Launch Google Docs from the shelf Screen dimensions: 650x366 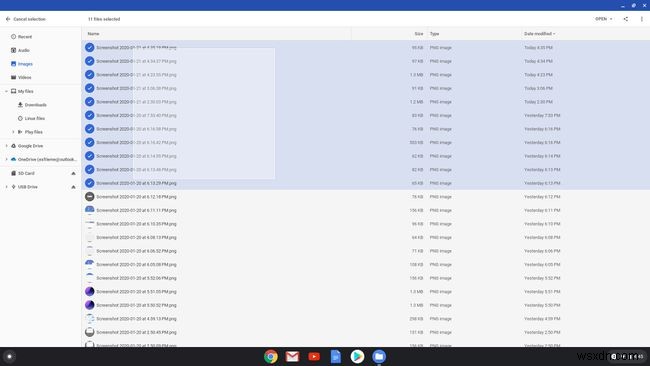tap(335, 356)
